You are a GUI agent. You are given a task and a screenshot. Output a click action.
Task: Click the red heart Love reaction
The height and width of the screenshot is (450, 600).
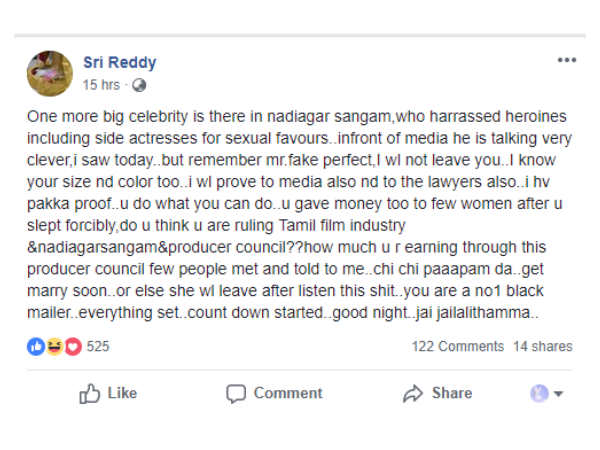71,346
